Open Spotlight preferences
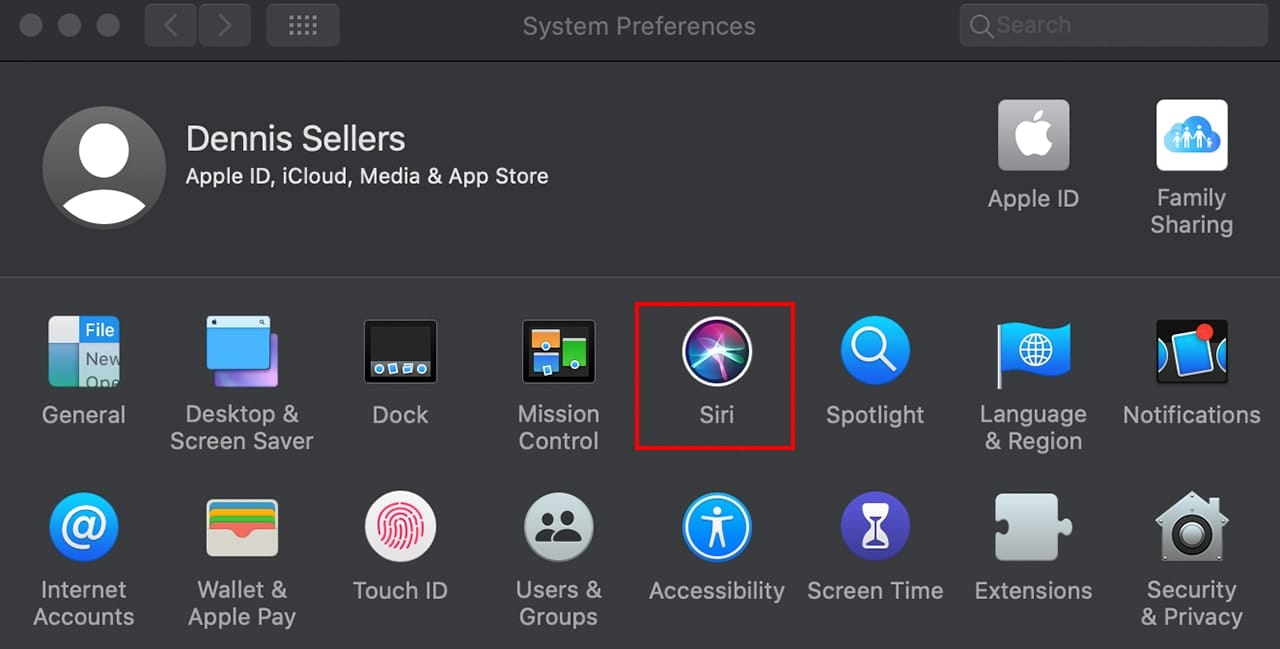 875,352
